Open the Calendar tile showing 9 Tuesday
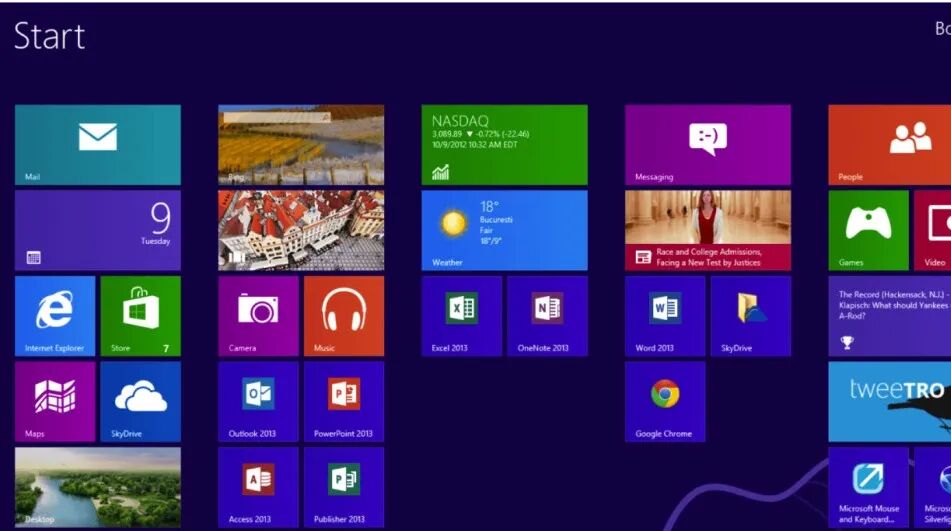Image resolution: width=951 pixels, height=531 pixels. click(x=98, y=230)
